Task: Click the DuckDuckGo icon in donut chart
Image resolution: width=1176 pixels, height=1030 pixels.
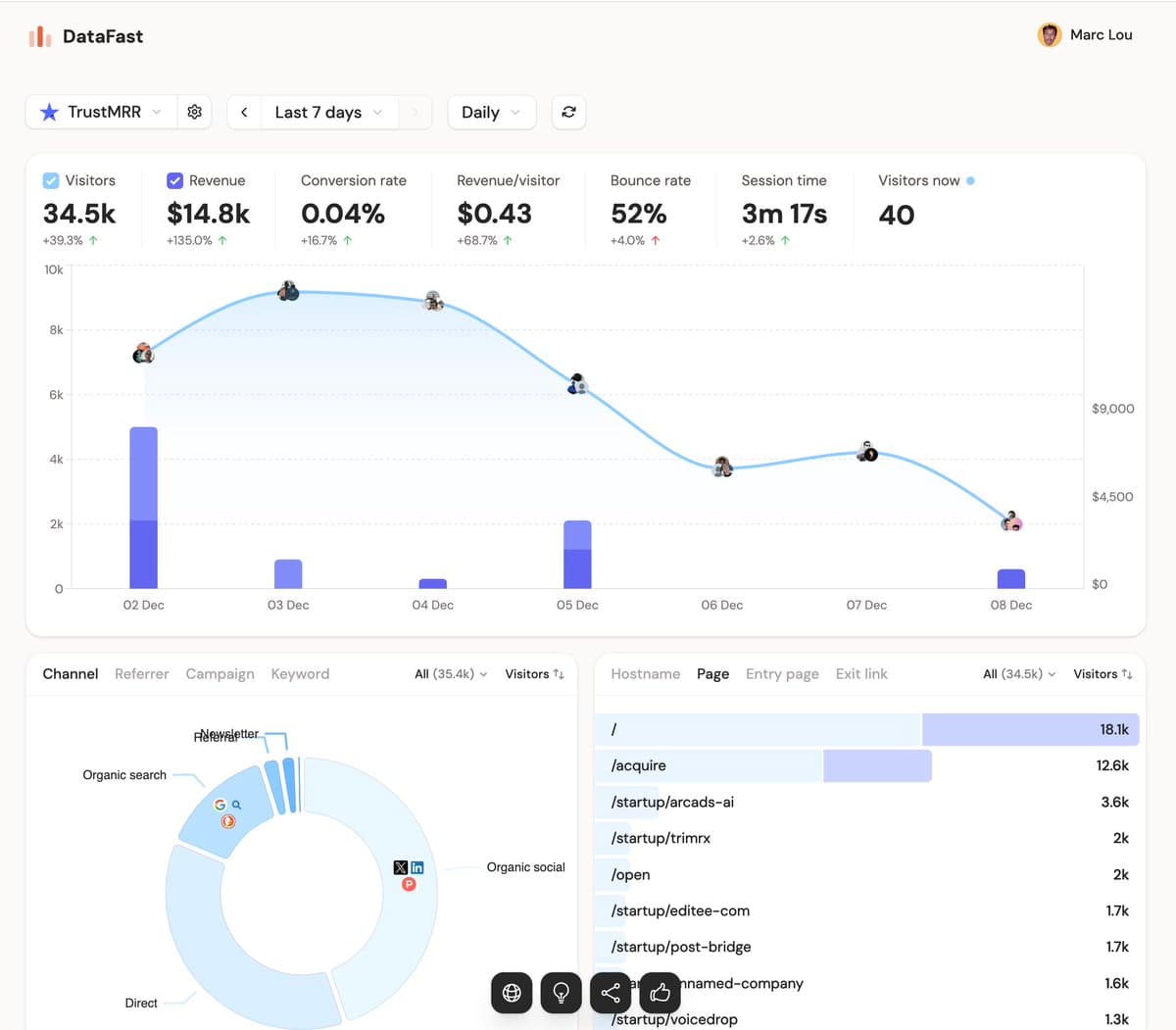Action: 228,821
